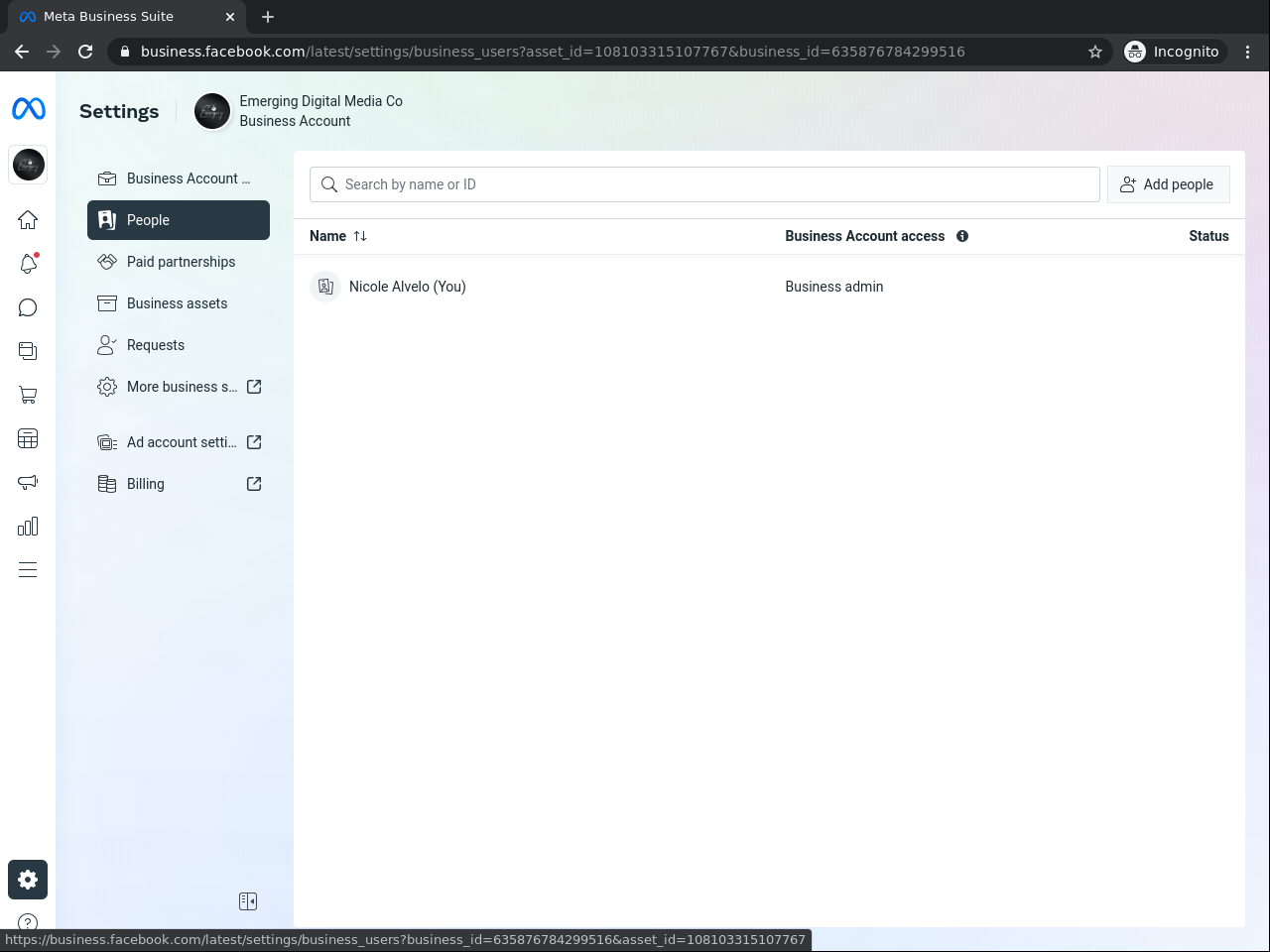Viewport: 1270px width, 952px height.
Task: Click Business Account access info icon
Action: tap(962, 236)
